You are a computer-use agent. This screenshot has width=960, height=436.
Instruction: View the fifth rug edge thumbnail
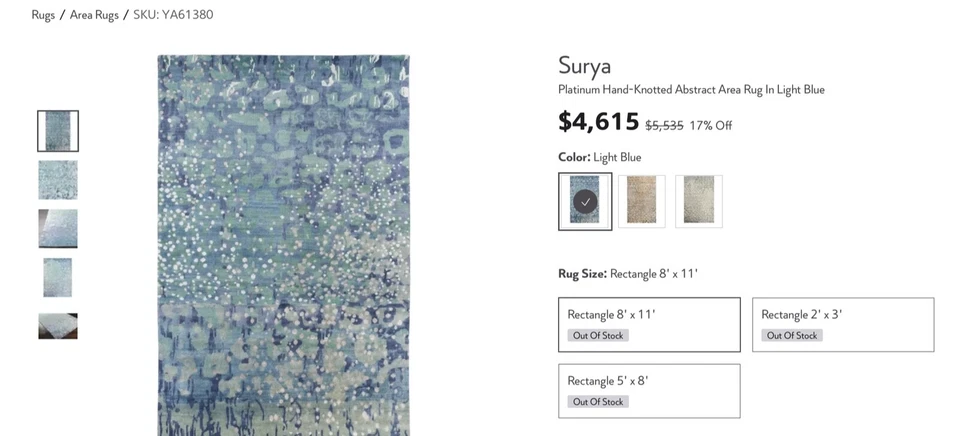click(58, 326)
